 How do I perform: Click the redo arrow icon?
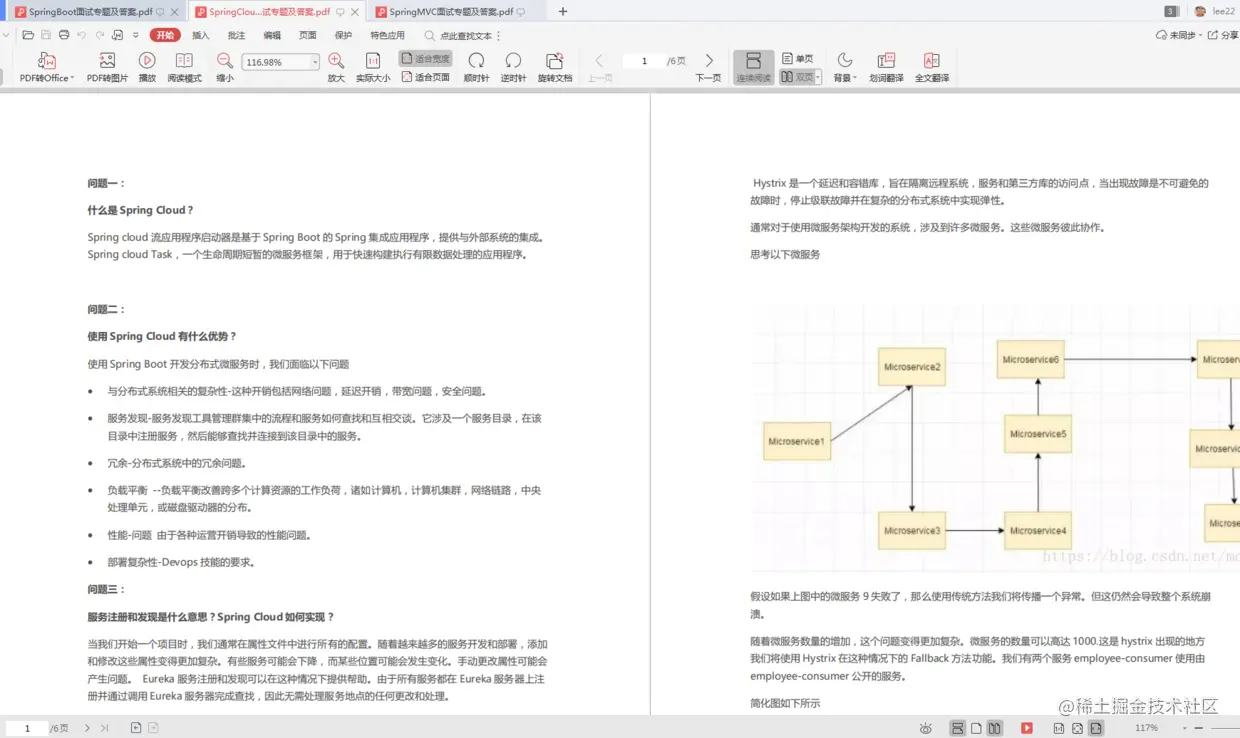click(x=100, y=35)
